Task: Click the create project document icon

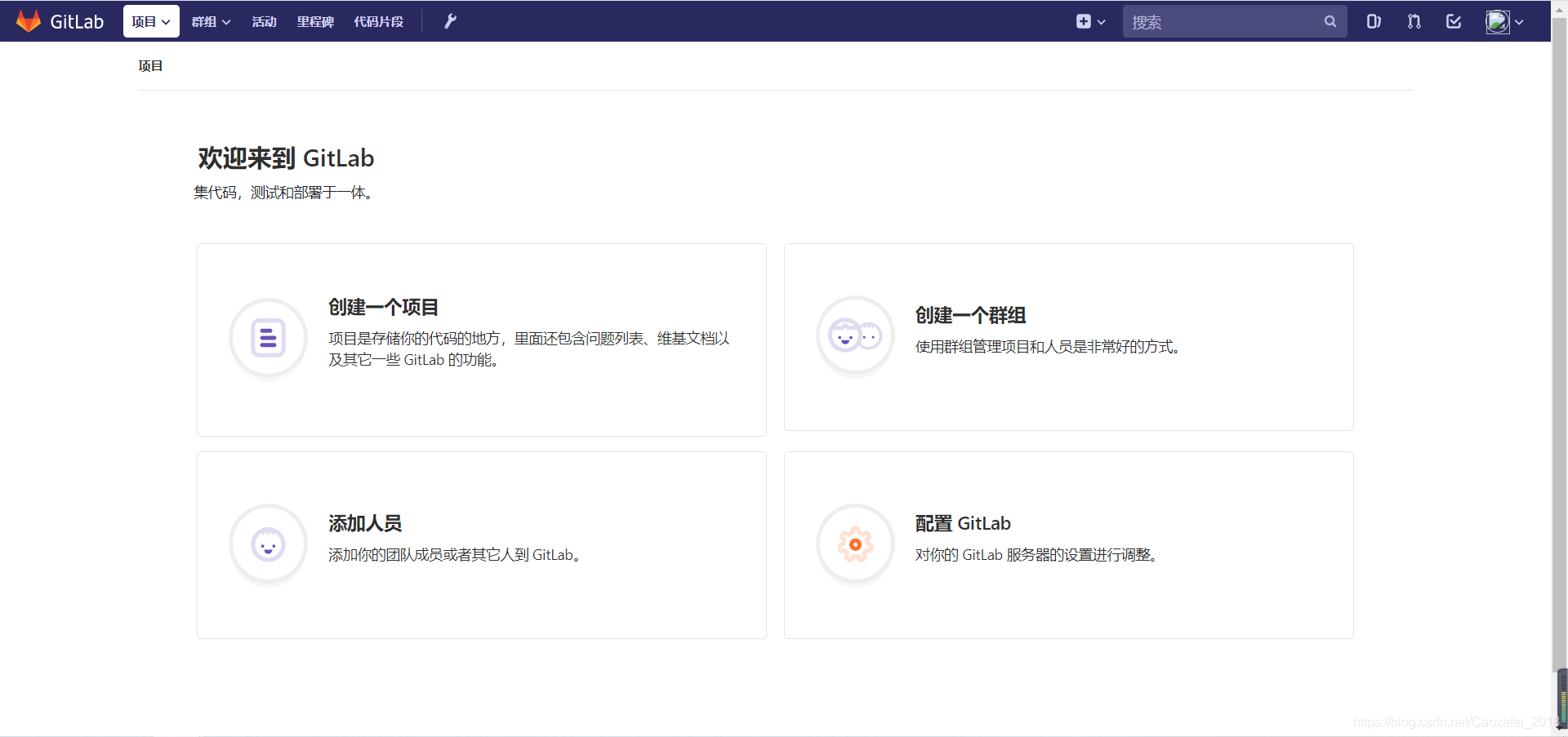Action: [268, 338]
